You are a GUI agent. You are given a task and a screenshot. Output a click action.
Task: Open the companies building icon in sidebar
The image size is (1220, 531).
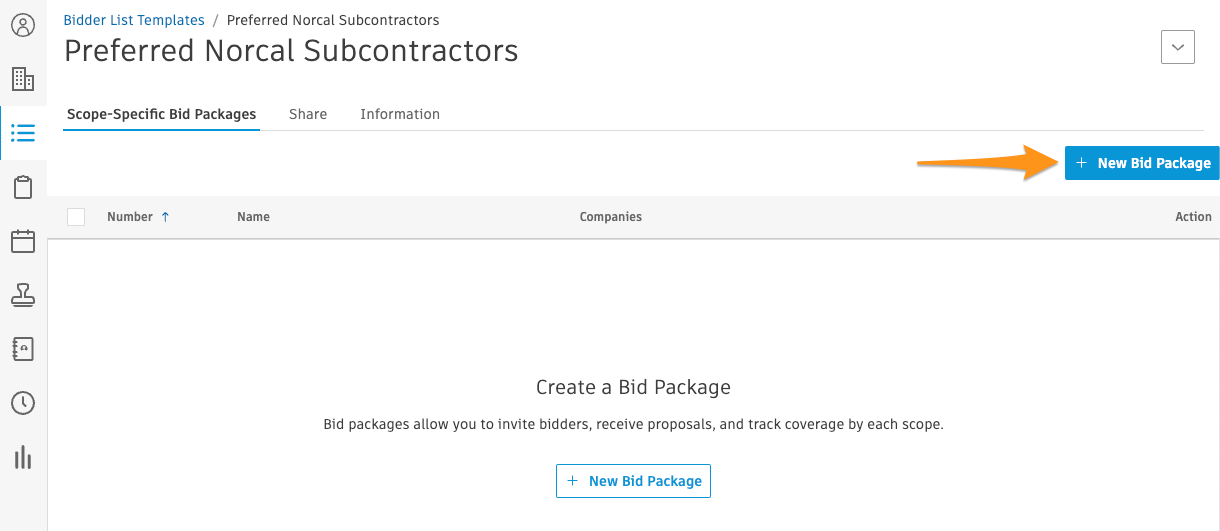[22, 79]
